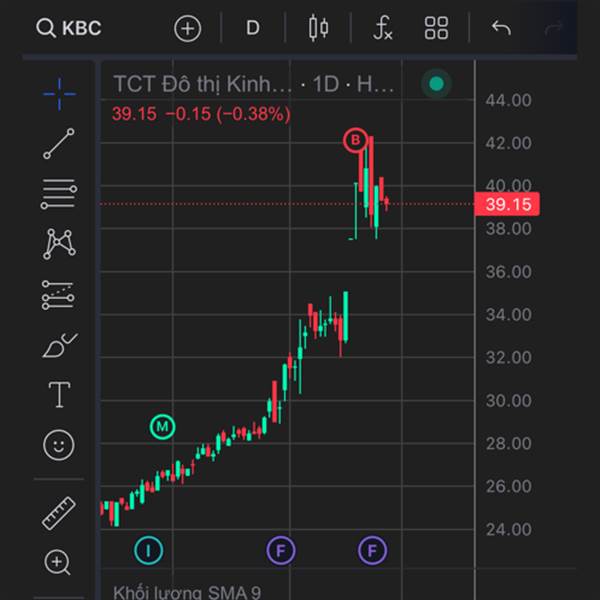Undo the last chart action
The width and height of the screenshot is (600, 600).
pyautogui.click(x=501, y=28)
